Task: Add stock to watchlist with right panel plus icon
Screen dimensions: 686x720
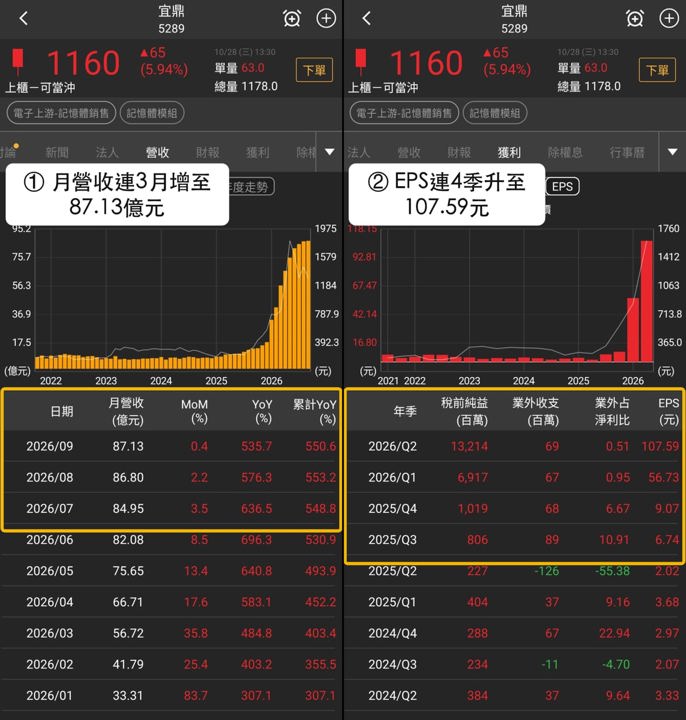Action: pyautogui.click(x=669, y=18)
